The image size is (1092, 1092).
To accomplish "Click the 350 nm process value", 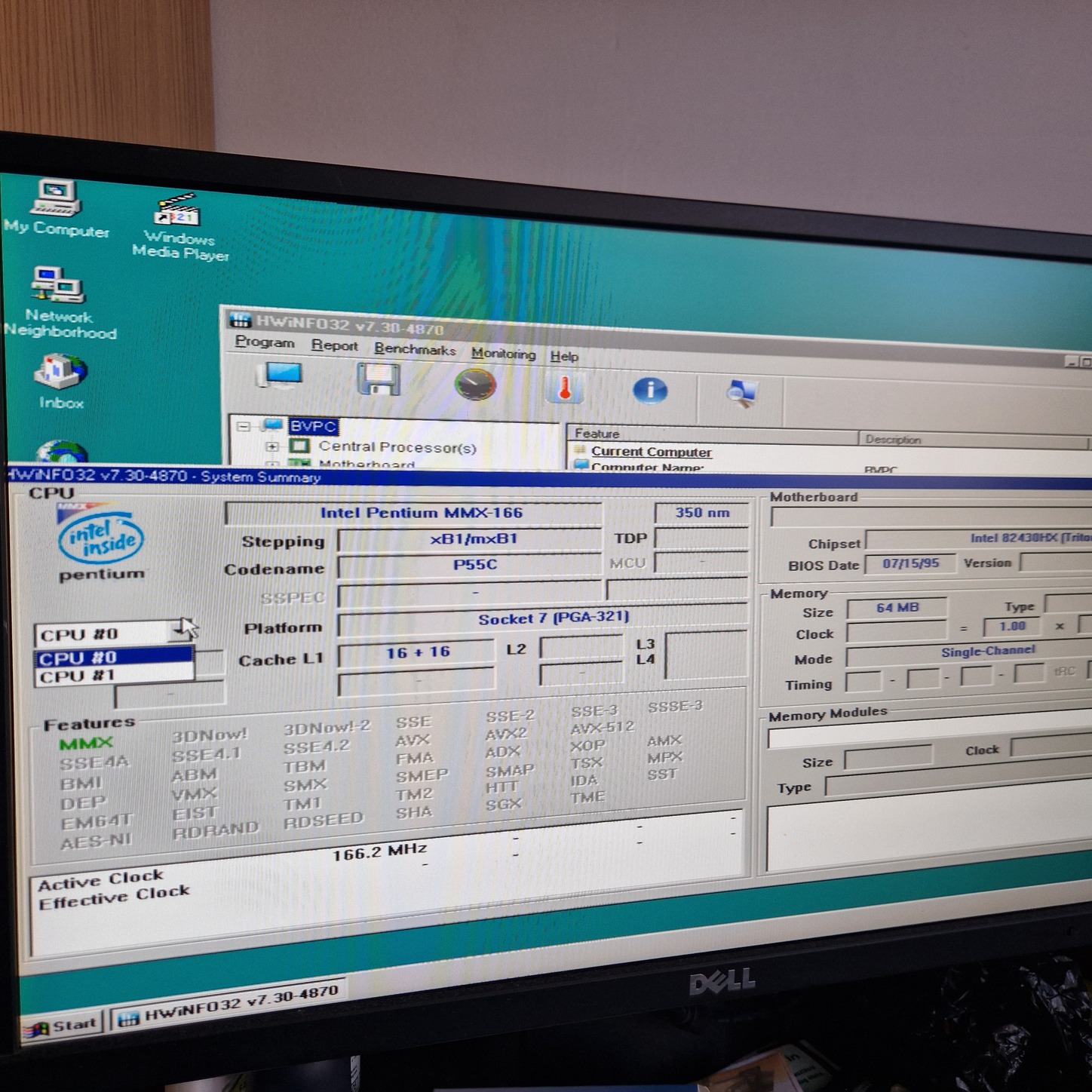I will pos(701,513).
